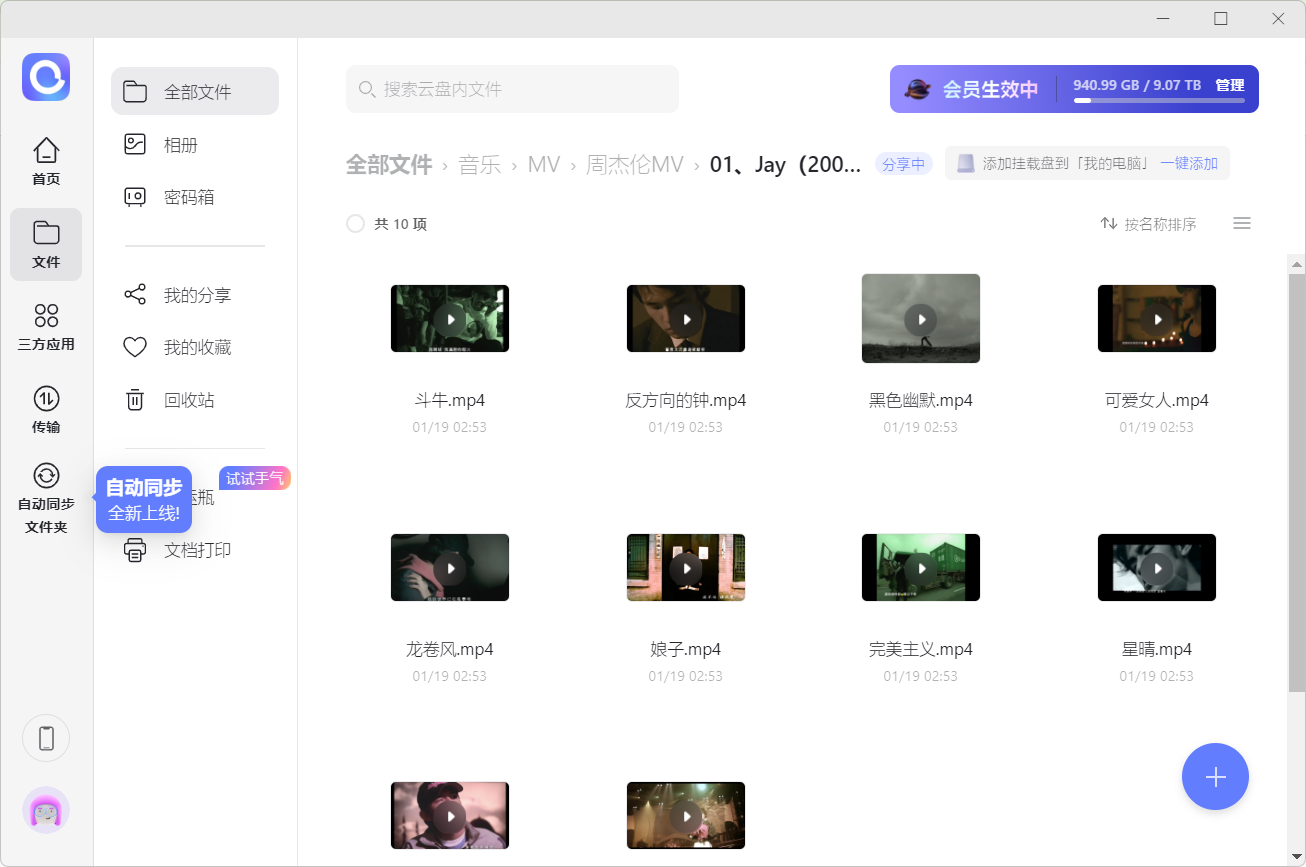
Task: Open 我的收藏 favorites
Action: pyautogui.click(x=195, y=347)
